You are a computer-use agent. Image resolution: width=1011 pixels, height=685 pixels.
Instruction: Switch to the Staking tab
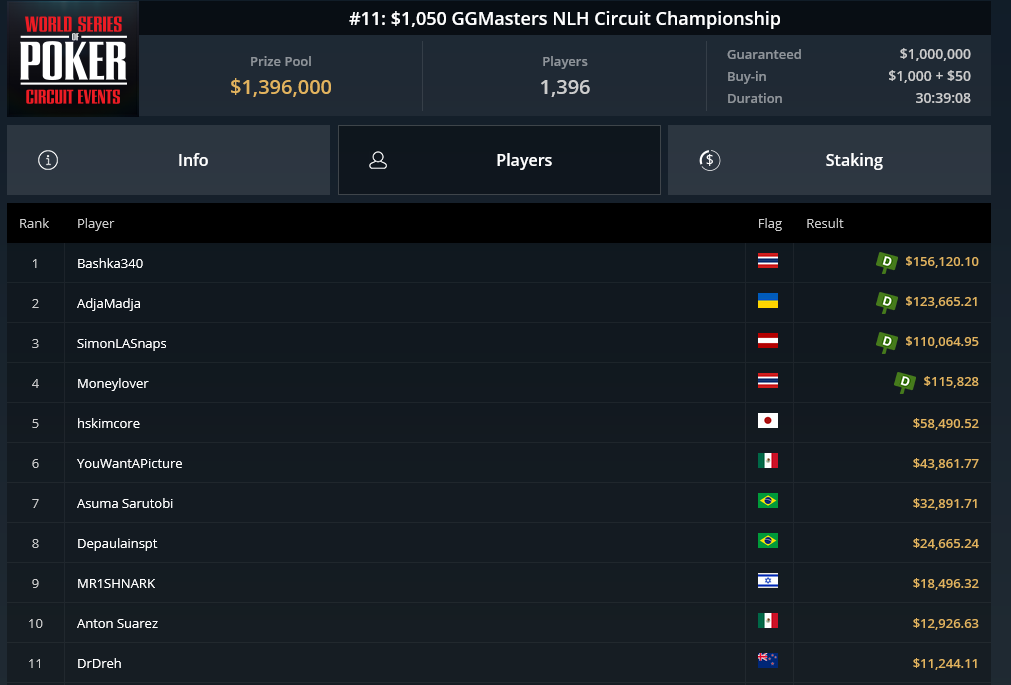click(829, 160)
